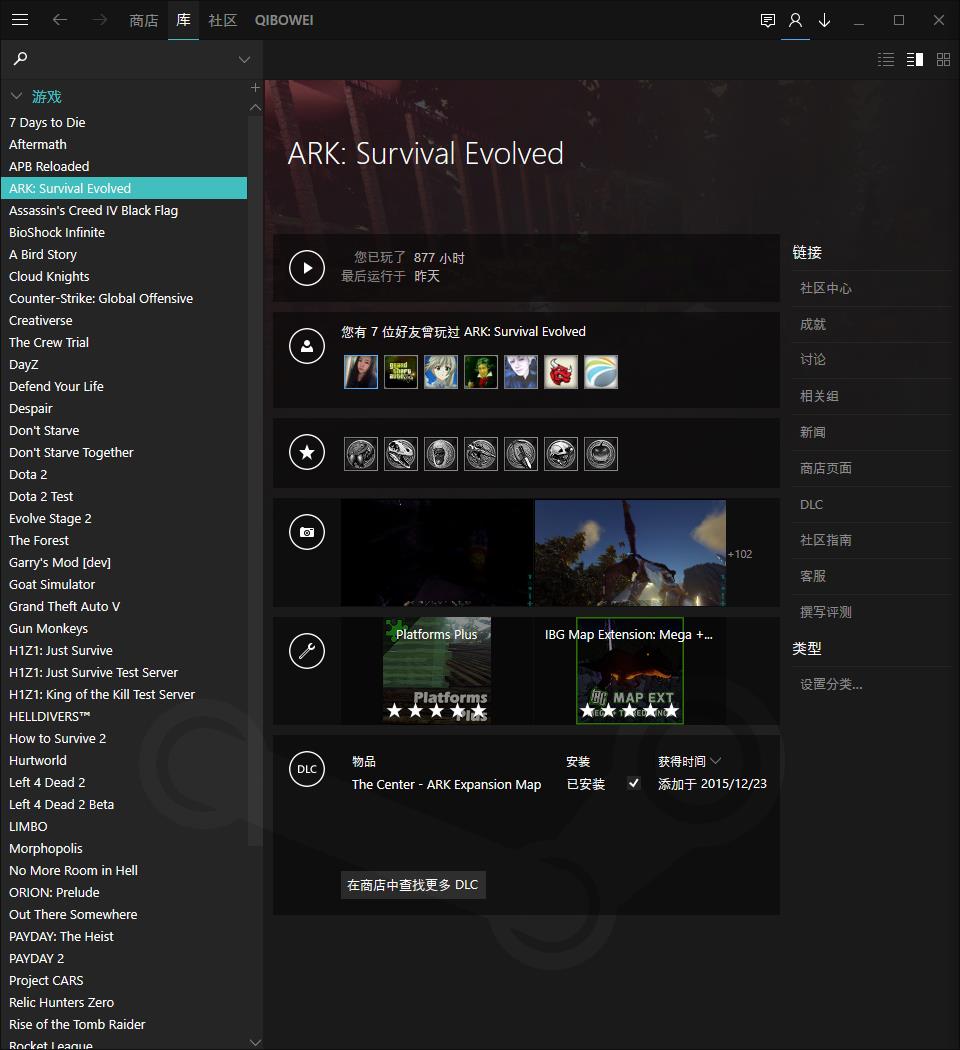Open the dark screenshot thumbnail
Screen dimensions: 960x1050
(x=437, y=553)
